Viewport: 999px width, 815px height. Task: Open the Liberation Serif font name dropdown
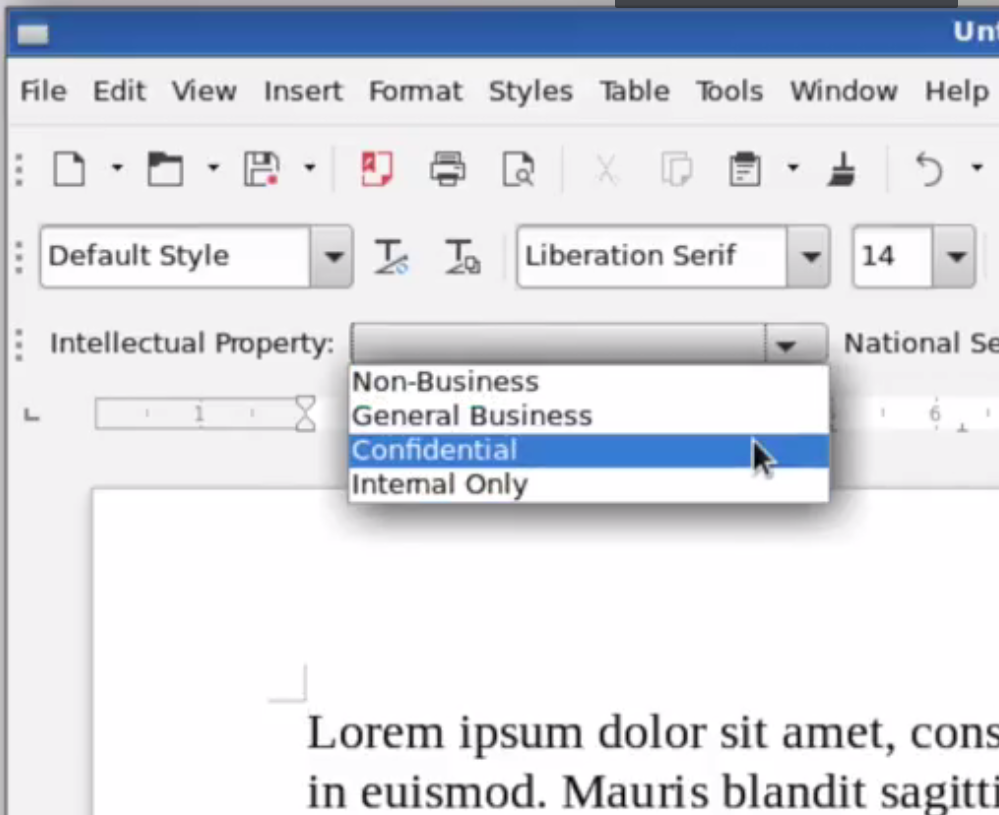(x=808, y=257)
